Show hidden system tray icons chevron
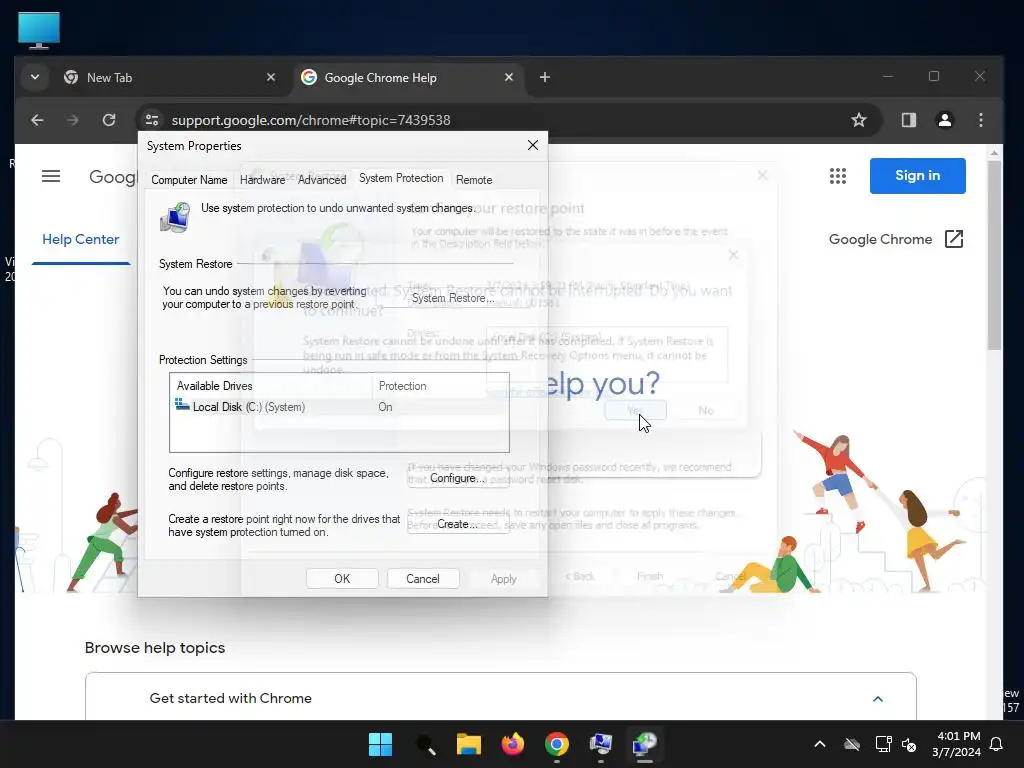The image size is (1024, 768). click(x=820, y=744)
